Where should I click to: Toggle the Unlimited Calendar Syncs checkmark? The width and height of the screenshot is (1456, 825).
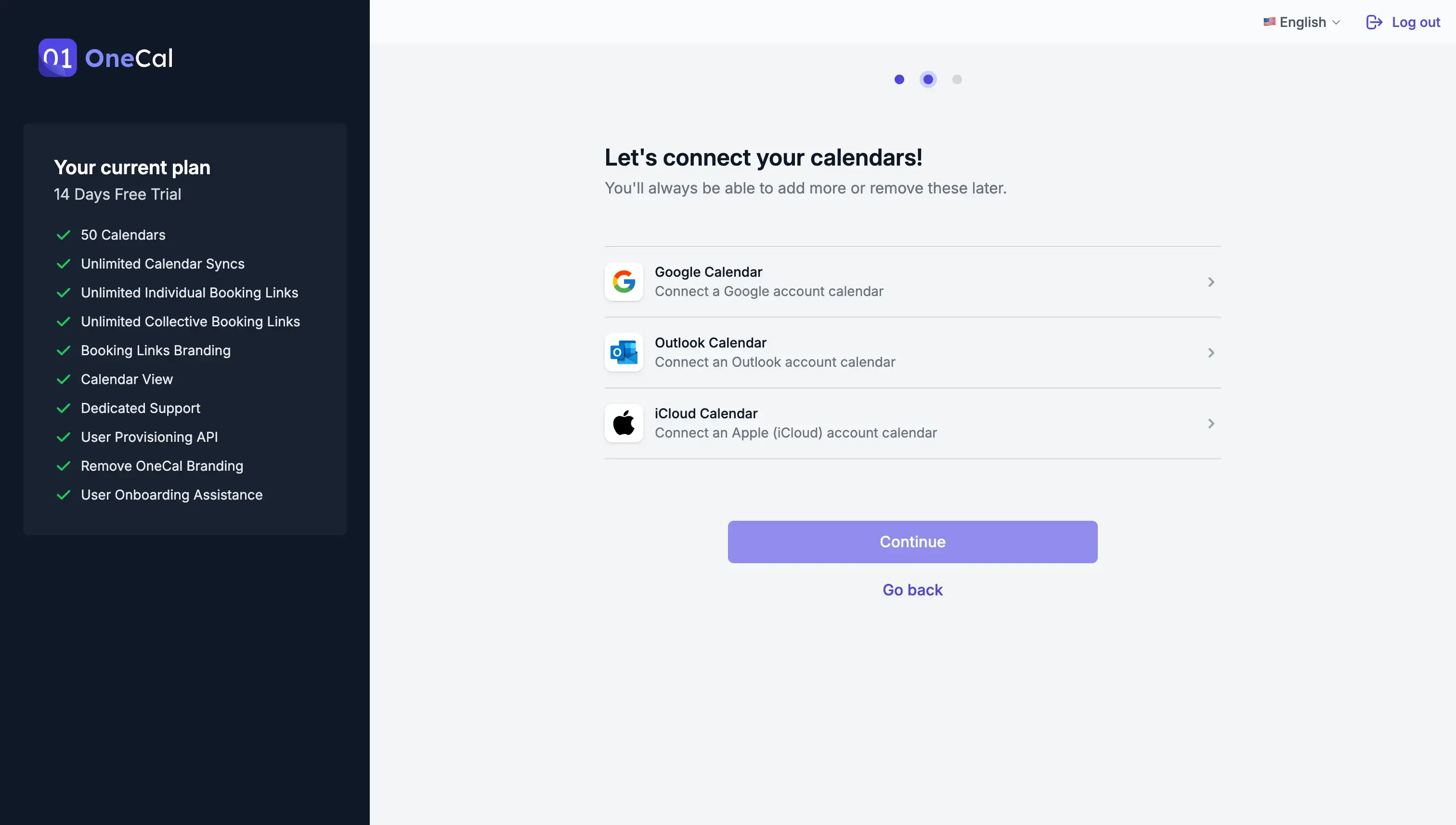[x=63, y=264]
